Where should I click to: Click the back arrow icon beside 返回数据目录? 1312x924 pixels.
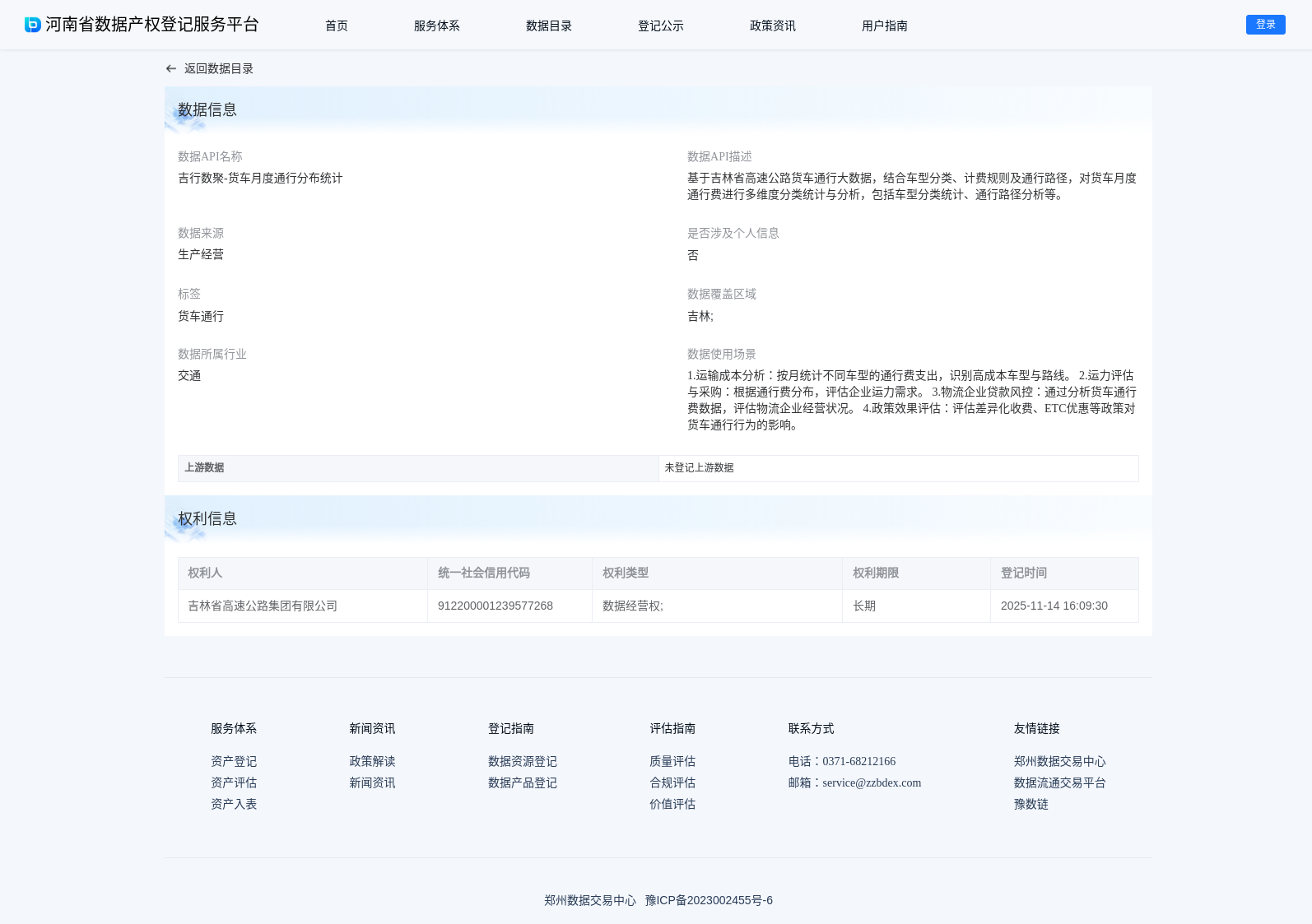pos(171,69)
